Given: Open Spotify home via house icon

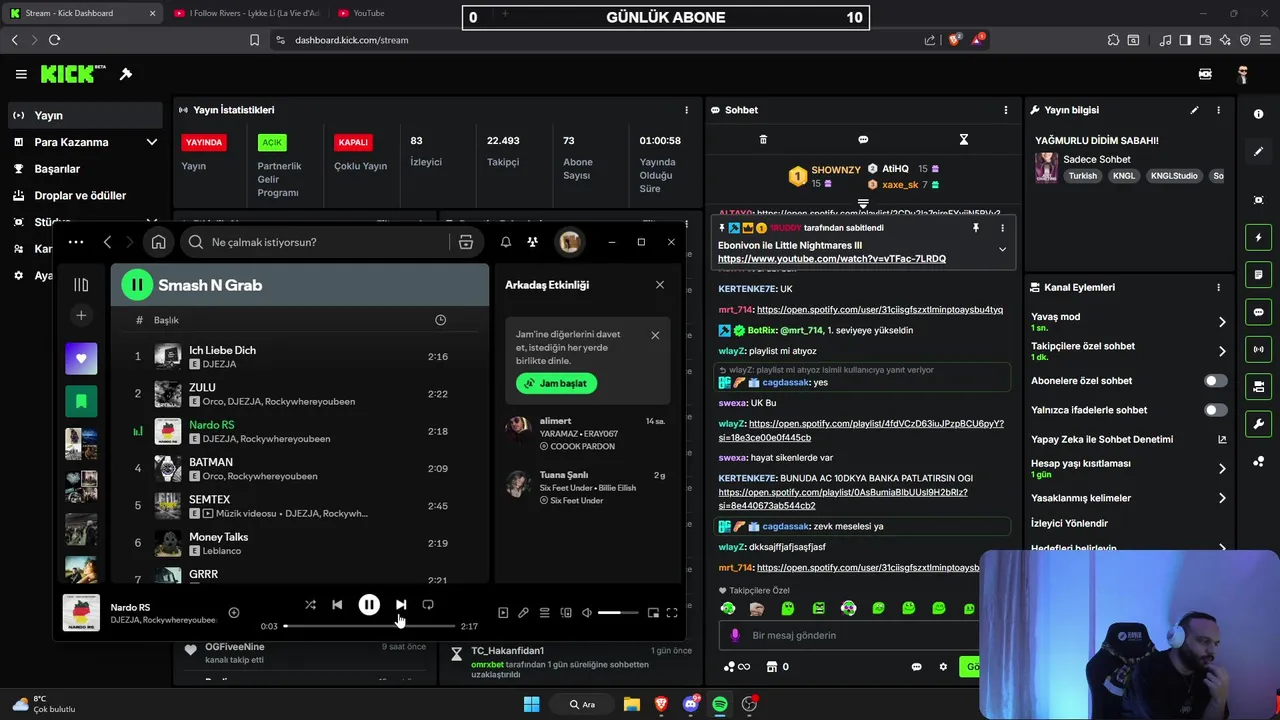Looking at the screenshot, I should [158, 242].
